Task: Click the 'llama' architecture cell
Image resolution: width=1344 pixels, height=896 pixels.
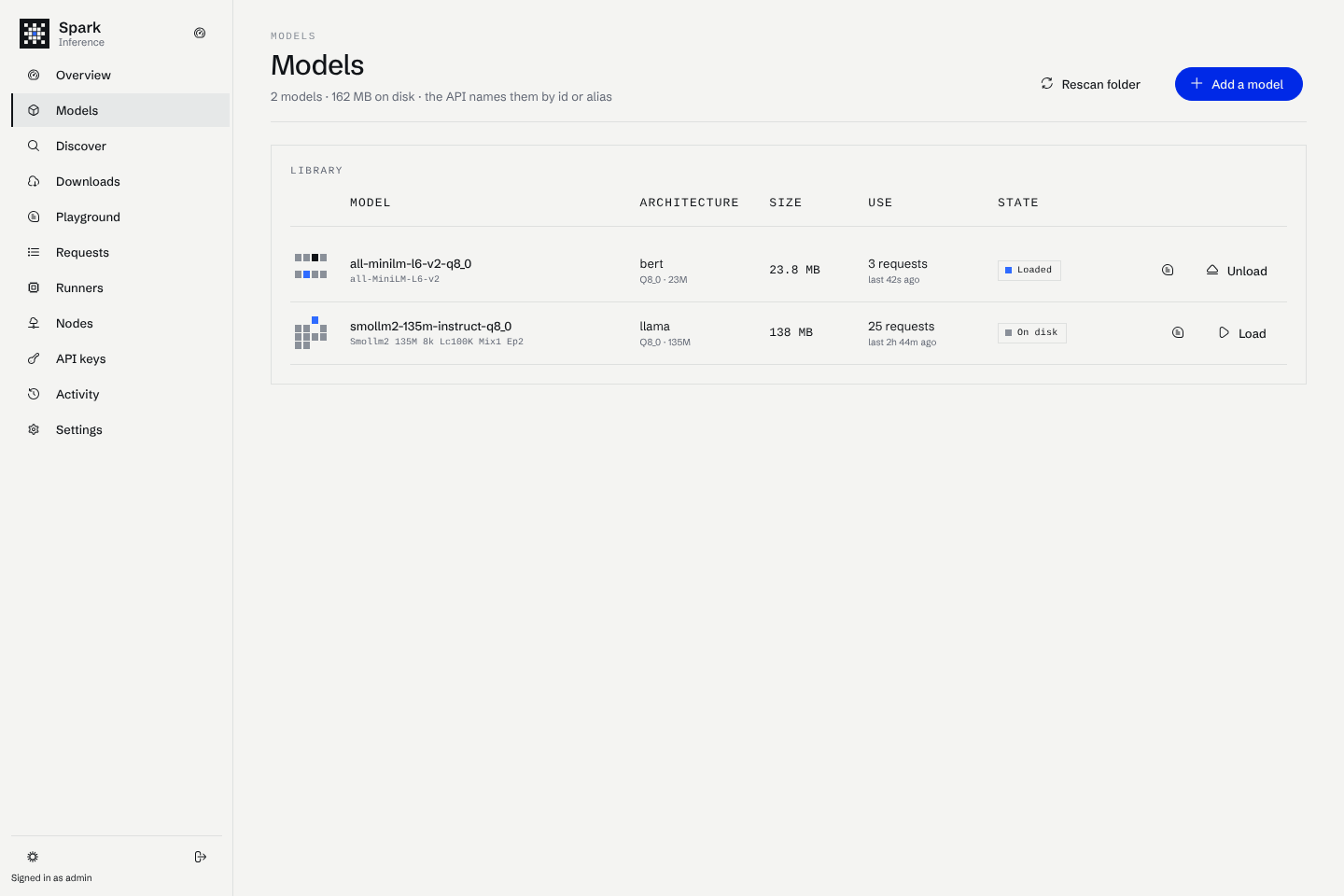Action: (654, 327)
